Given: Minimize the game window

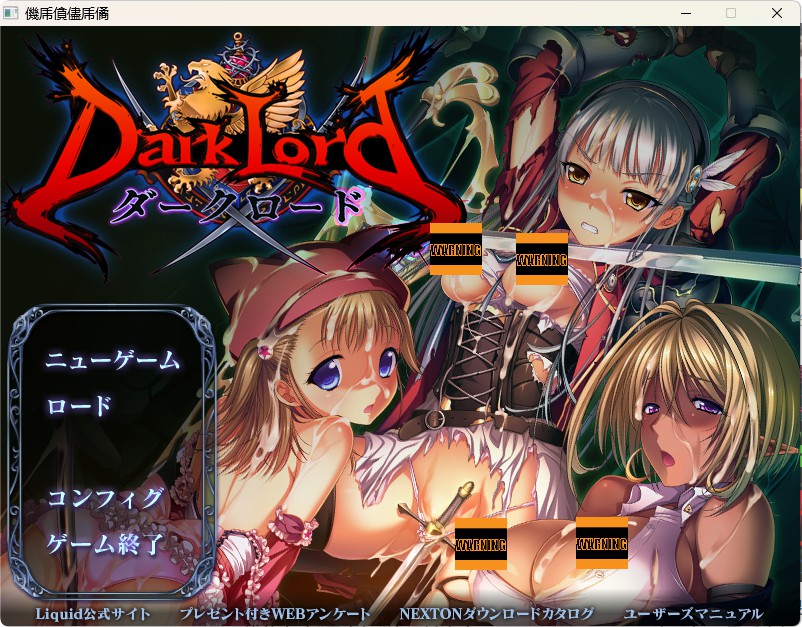Looking at the screenshot, I should (686, 13).
